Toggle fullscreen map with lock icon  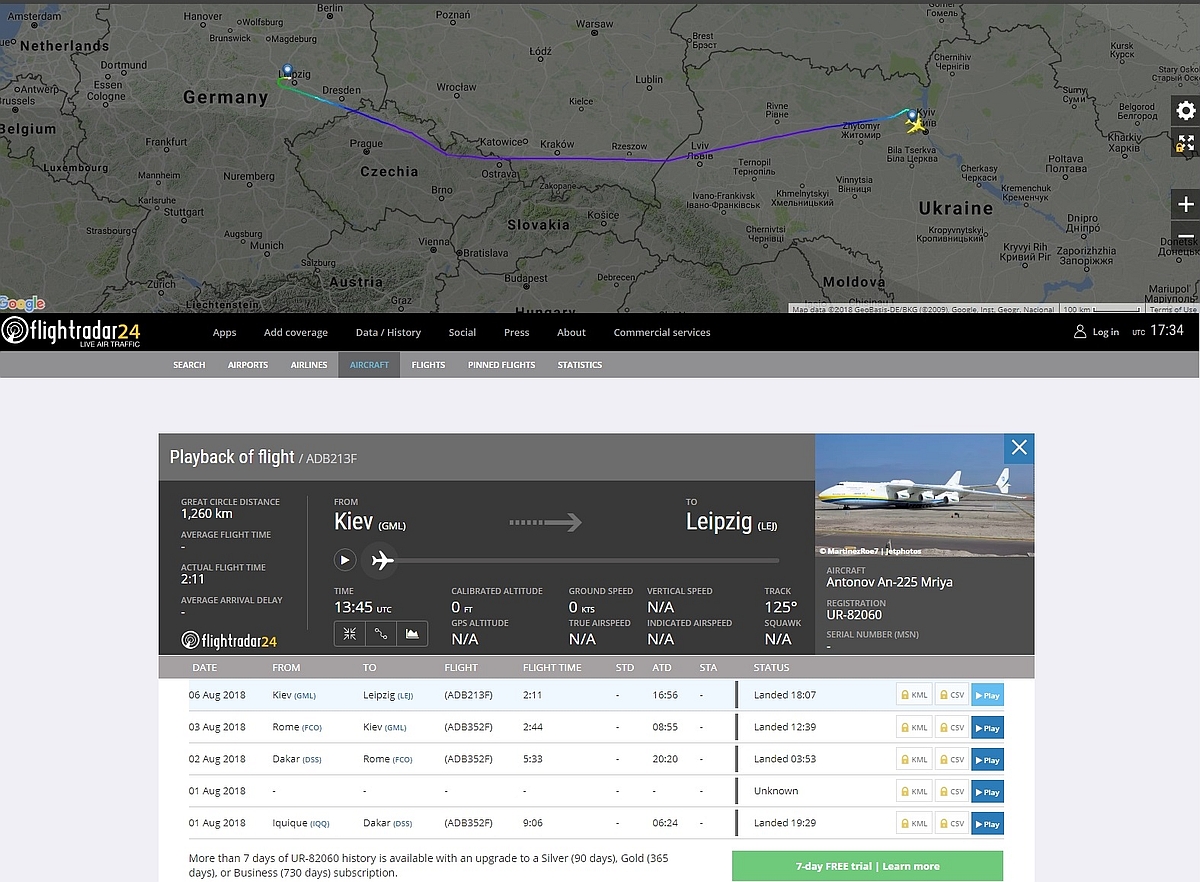[x=1186, y=143]
